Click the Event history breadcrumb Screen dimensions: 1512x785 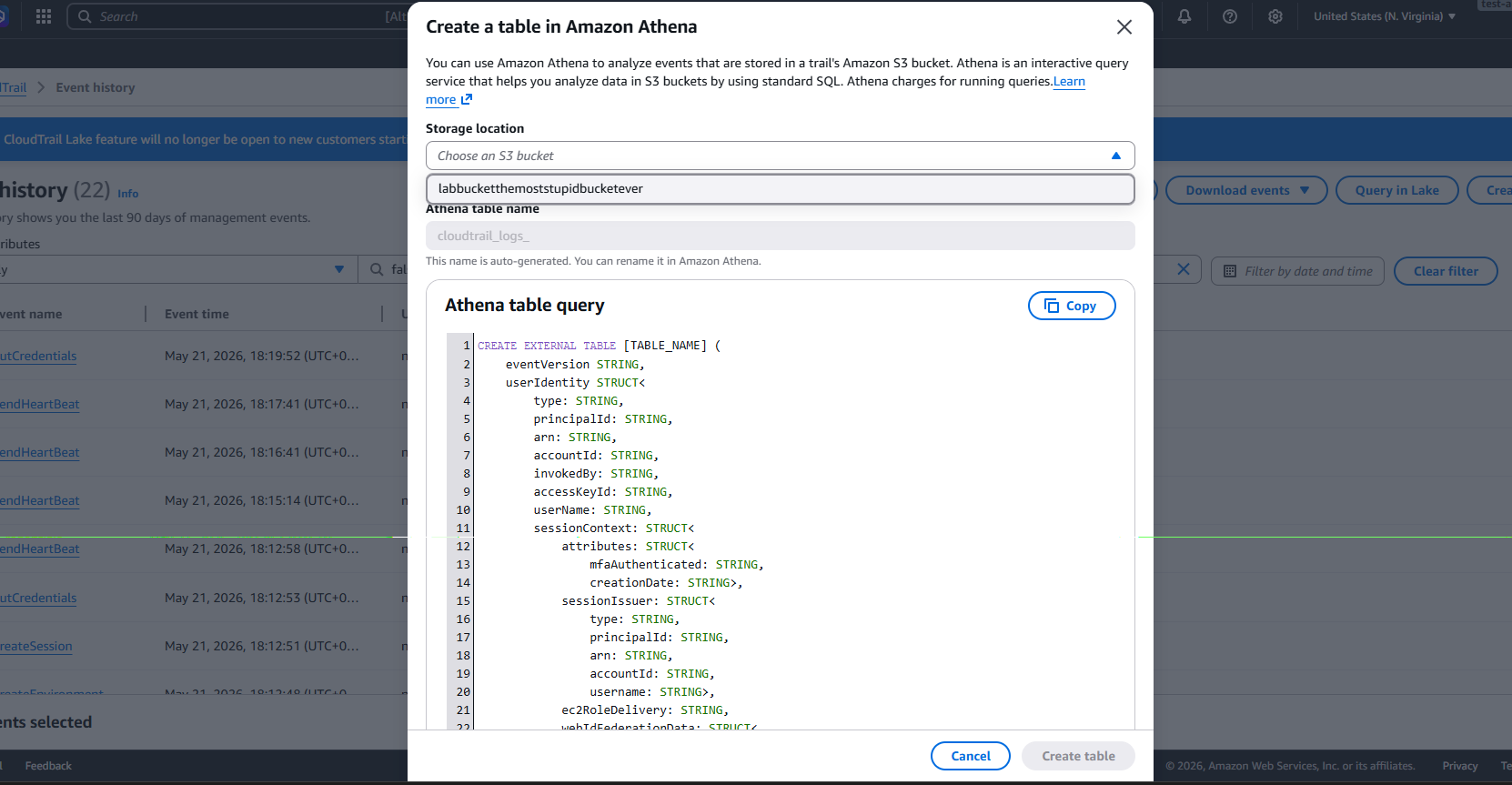96,87
